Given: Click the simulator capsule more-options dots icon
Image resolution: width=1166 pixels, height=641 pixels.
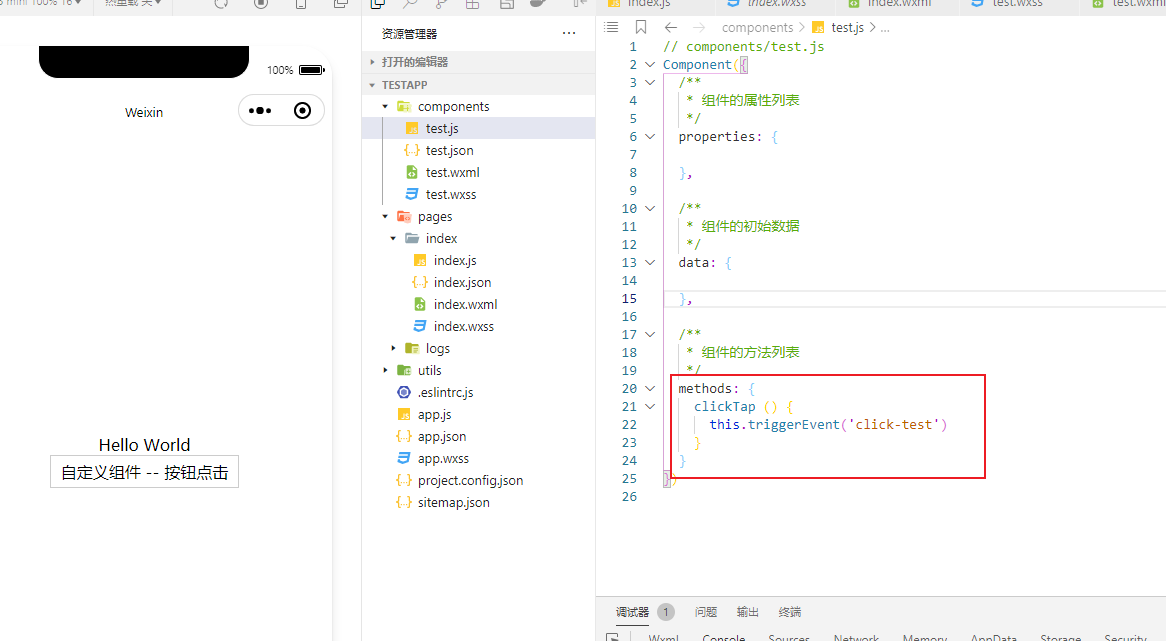Looking at the screenshot, I should pos(260,111).
